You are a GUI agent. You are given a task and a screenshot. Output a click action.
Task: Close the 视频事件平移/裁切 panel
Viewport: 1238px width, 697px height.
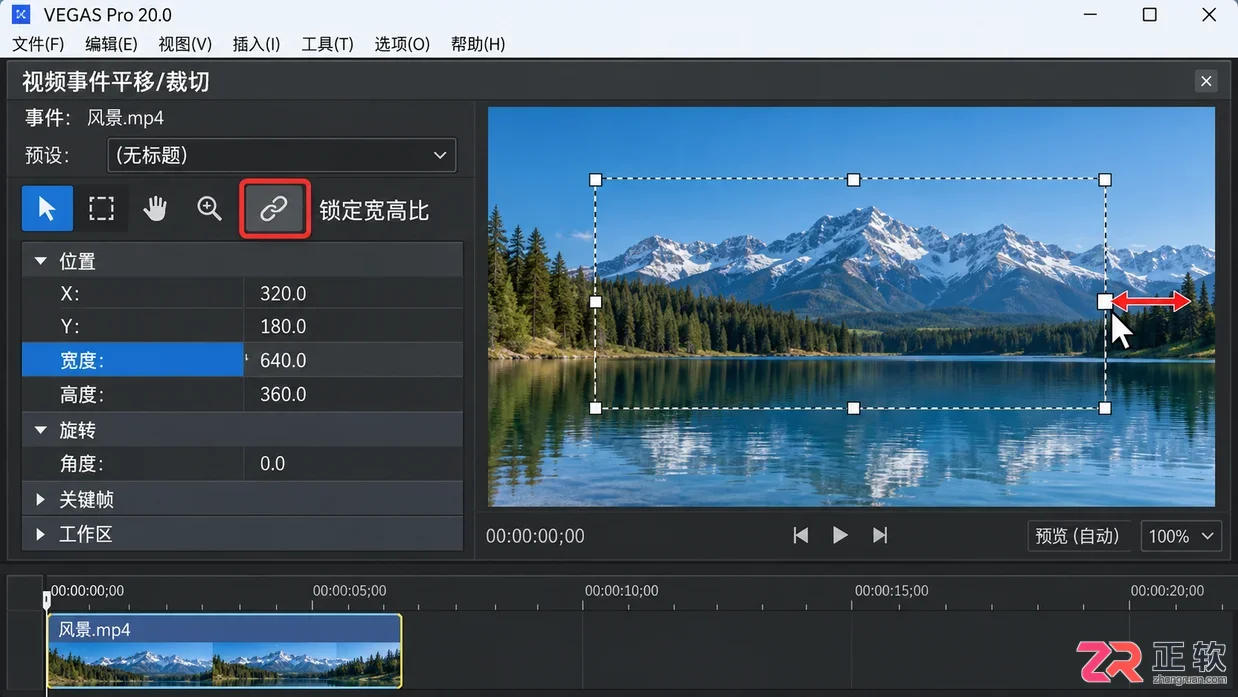pyautogui.click(x=1206, y=81)
